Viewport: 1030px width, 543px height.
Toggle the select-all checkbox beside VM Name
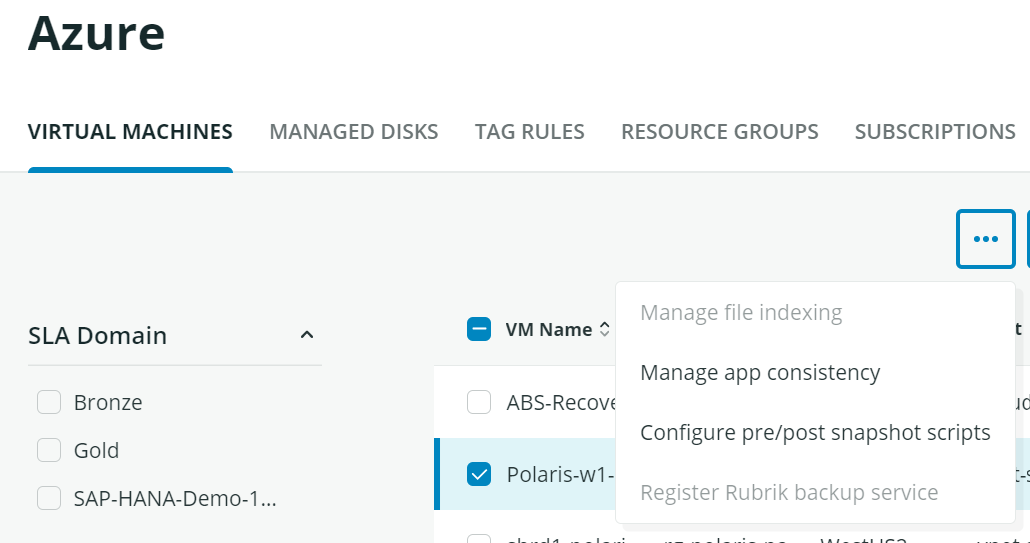tap(479, 329)
